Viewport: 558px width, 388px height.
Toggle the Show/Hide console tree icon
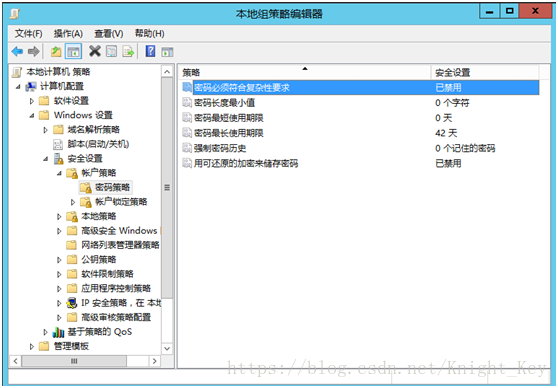(x=73, y=52)
